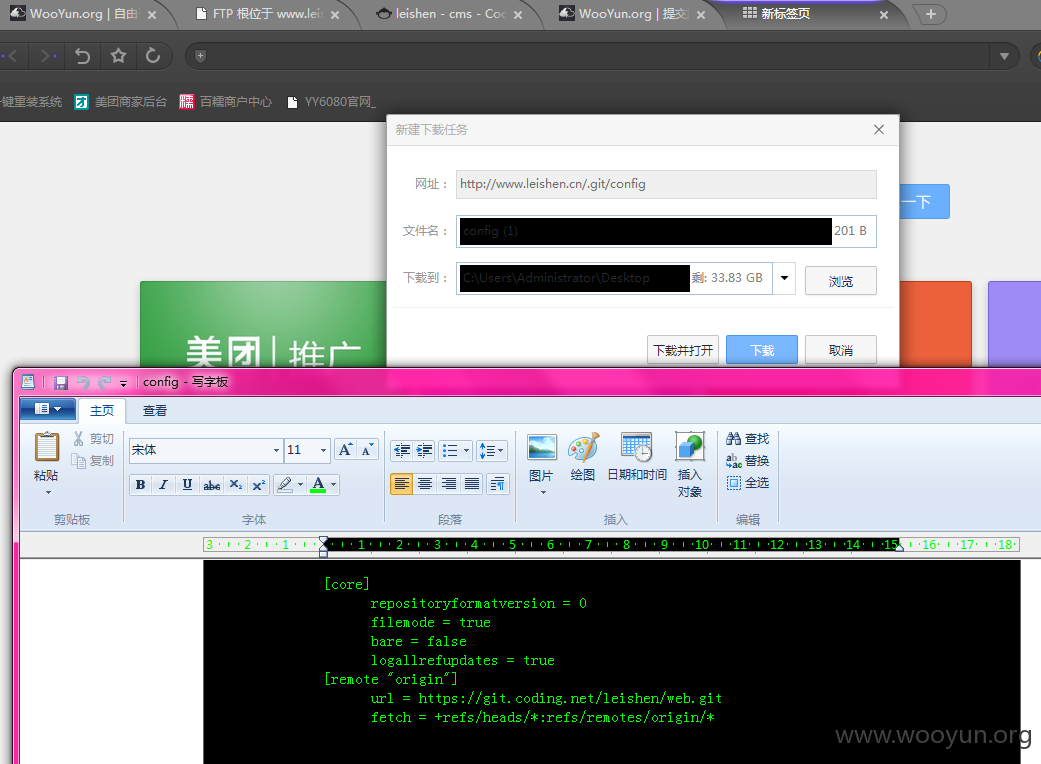1041x764 pixels.
Task: Toggle Underline formatting in WordPad
Action: coord(187,485)
